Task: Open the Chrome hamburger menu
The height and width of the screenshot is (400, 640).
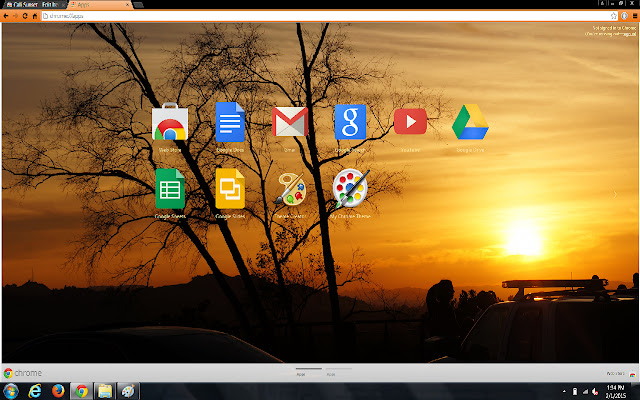Action: [x=635, y=16]
